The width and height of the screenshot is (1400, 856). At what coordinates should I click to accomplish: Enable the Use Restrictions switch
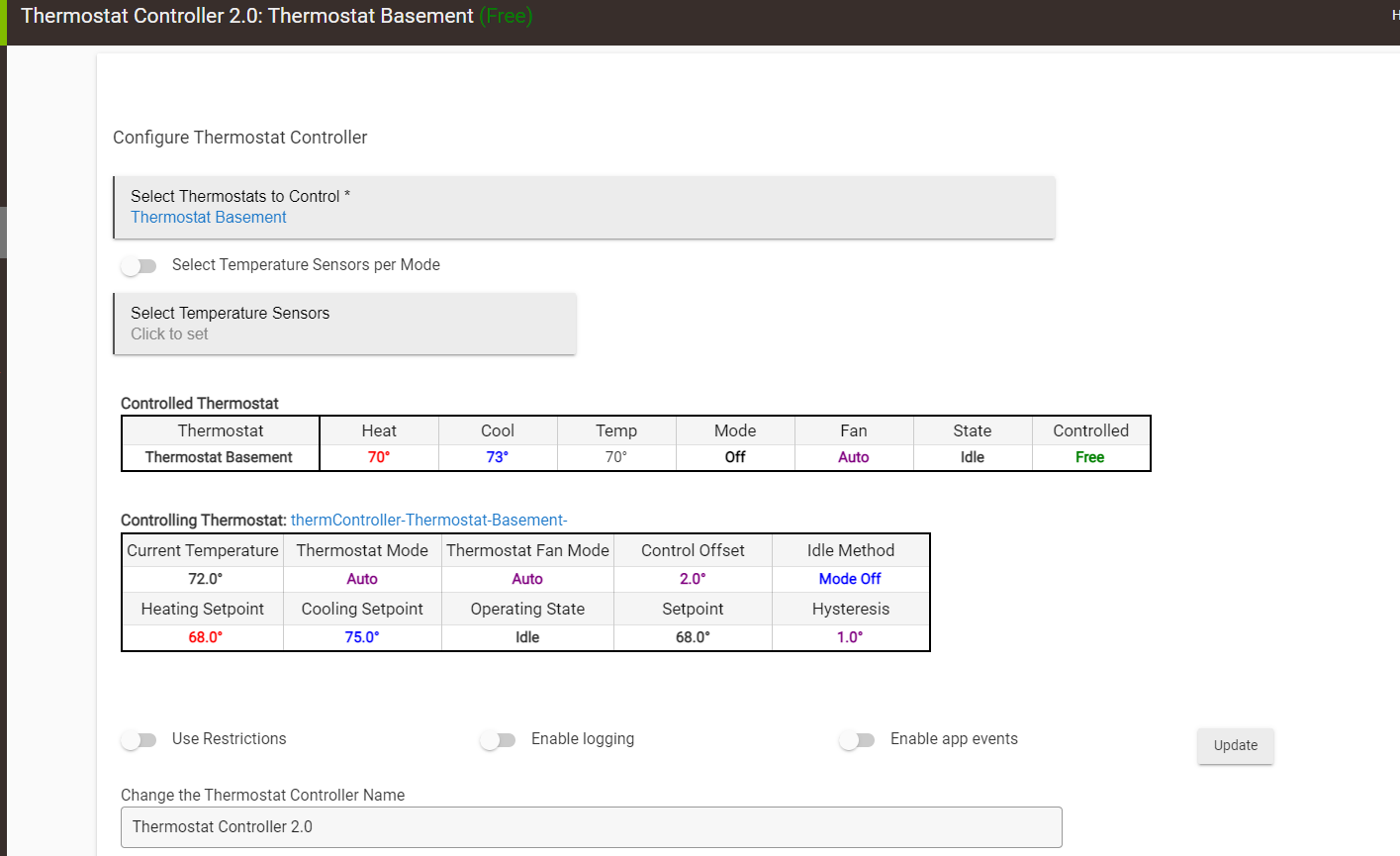coord(140,739)
